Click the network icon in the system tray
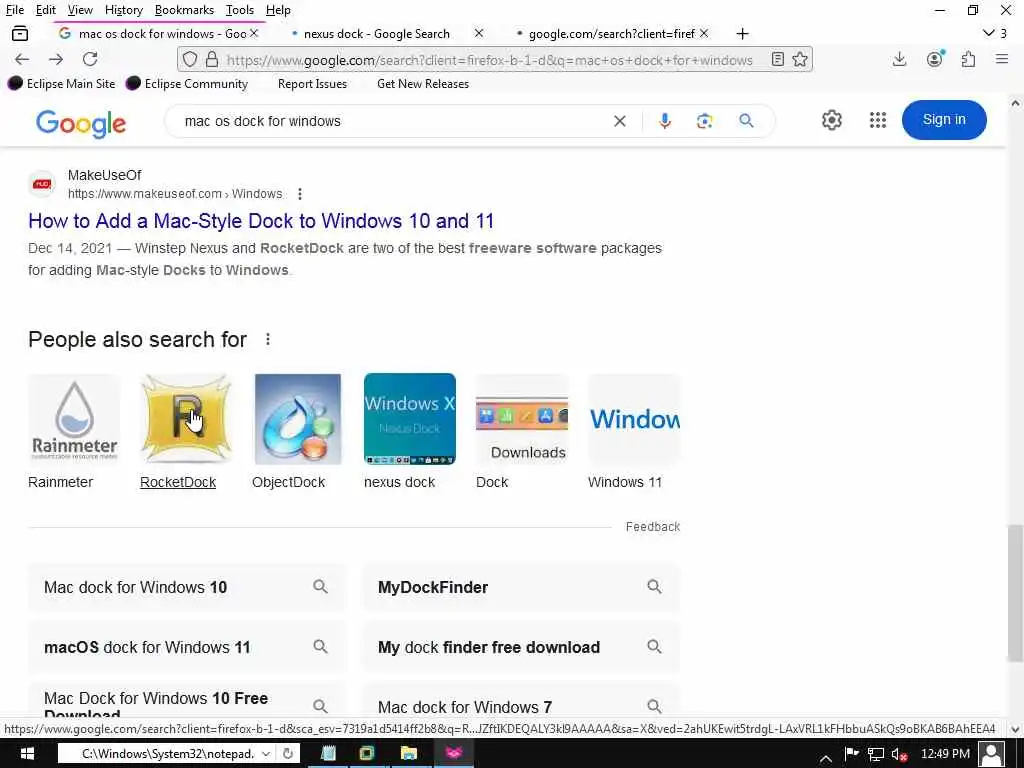The image size is (1024, 768). [875, 755]
